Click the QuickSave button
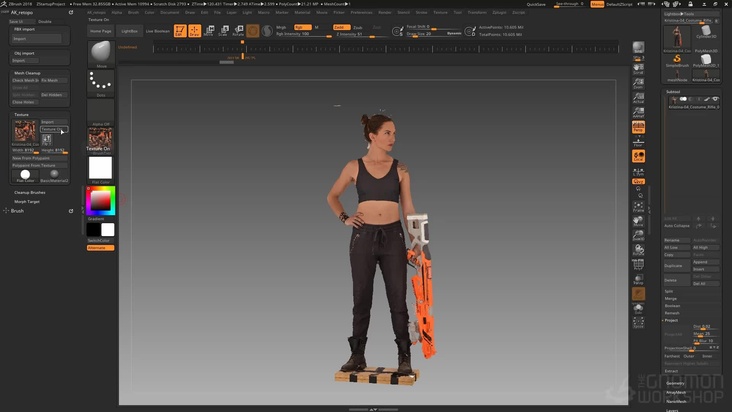Image resolution: width=732 pixels, height=412 pixels. (536, 4)
